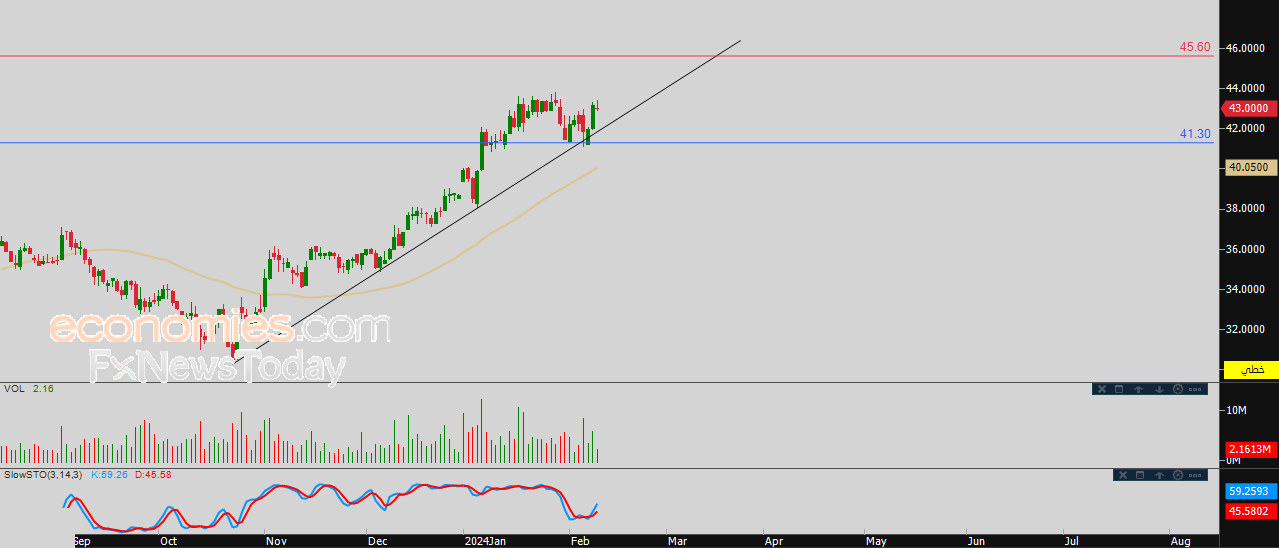Click the Jun label on time axis
The image size is (1279, 548).
(977, 541)
